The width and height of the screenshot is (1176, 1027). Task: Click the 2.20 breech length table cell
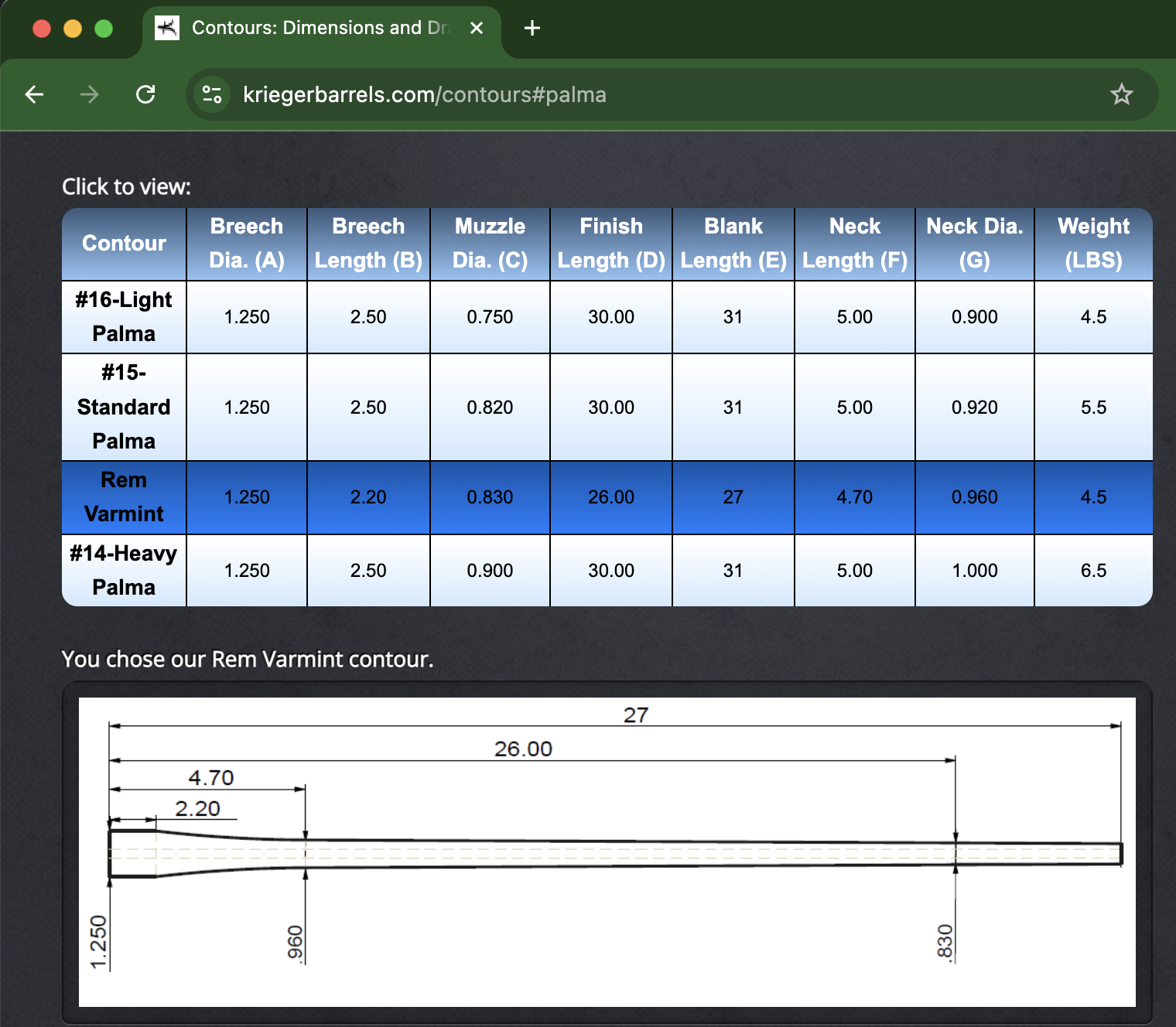(368, 497)
